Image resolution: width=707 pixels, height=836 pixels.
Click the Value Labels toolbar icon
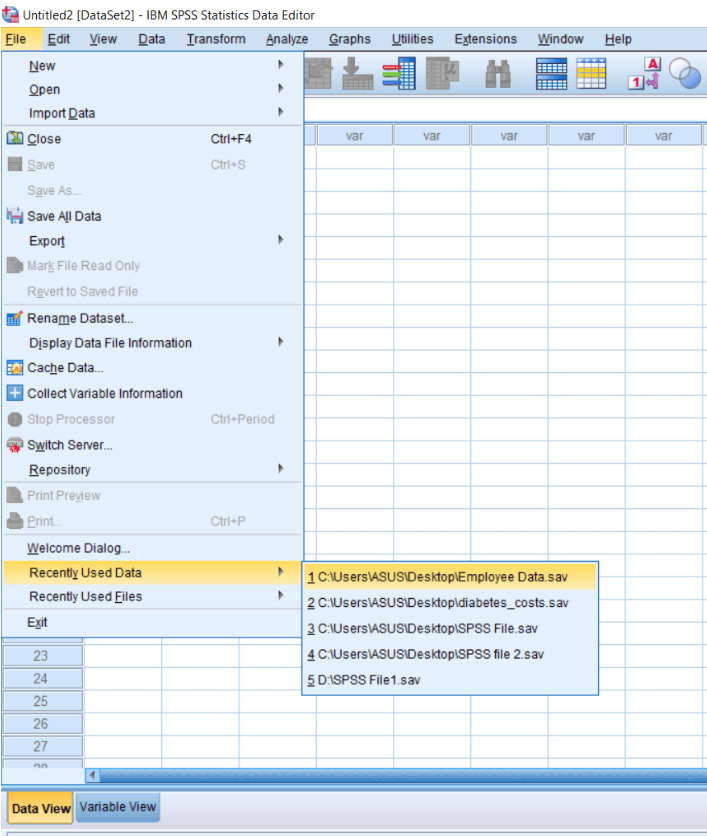tap(645, 75)
